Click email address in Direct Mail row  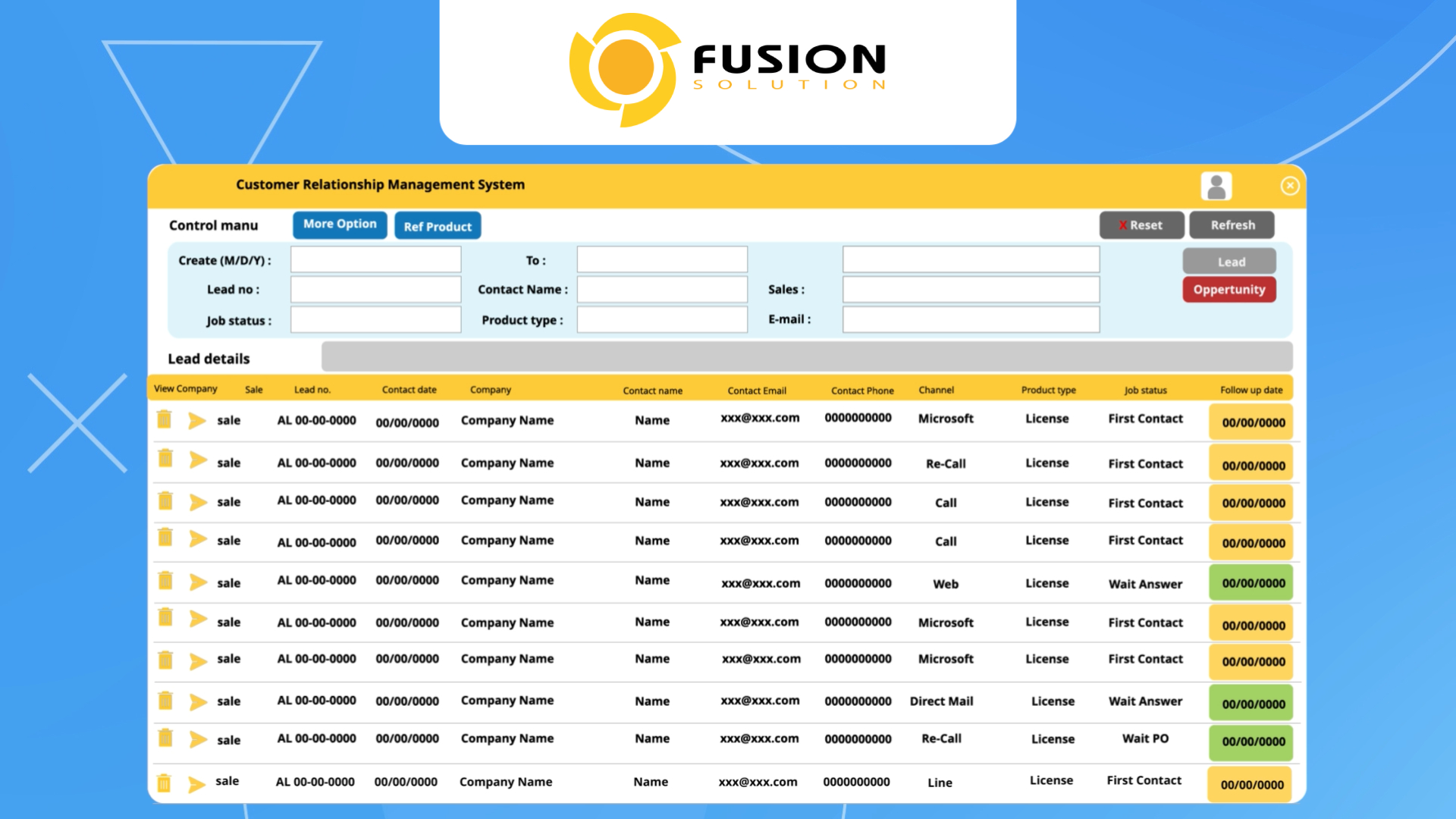click(x=760, y=701)
